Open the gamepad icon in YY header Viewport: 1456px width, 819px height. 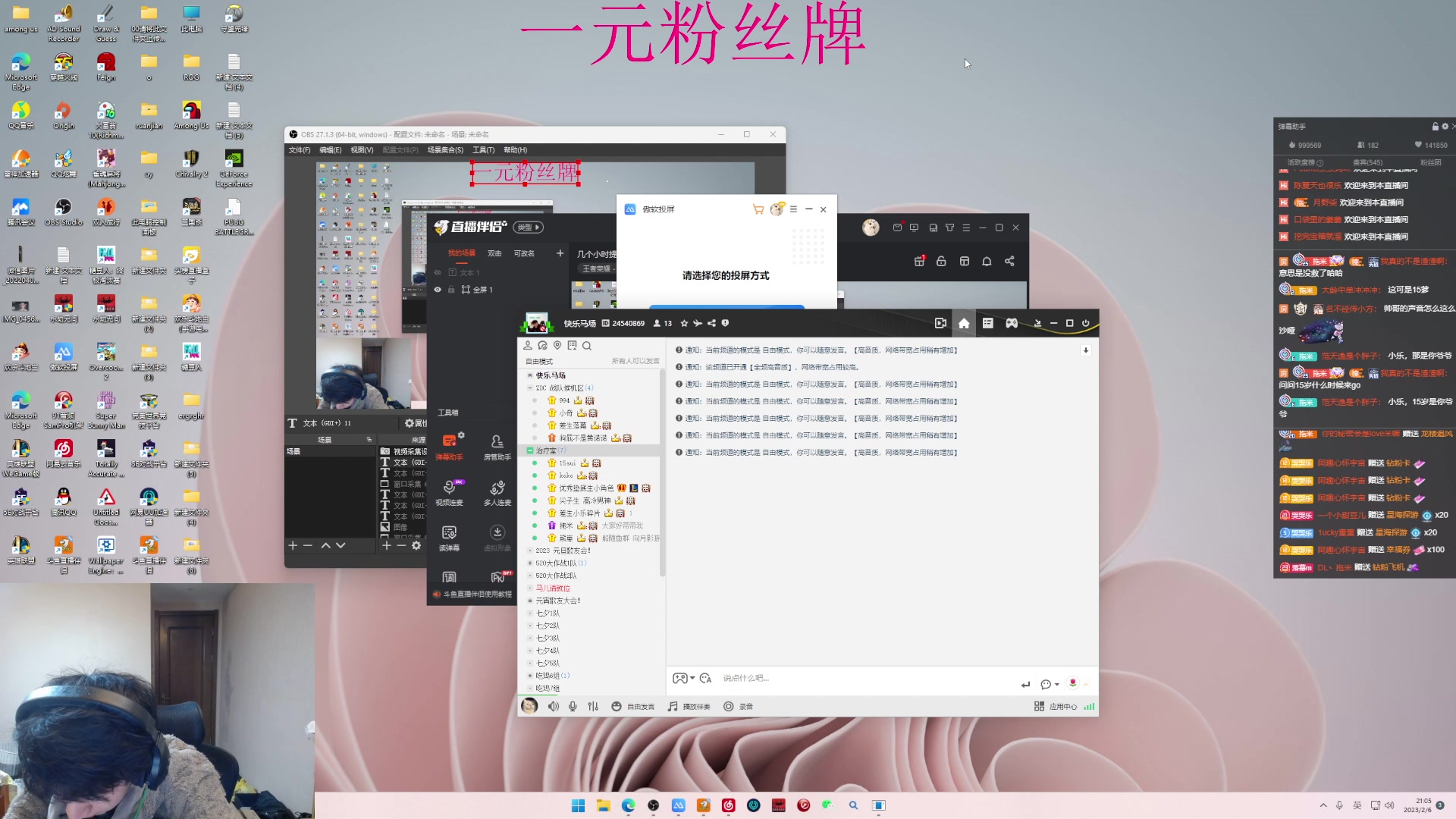click(1012, 323)
